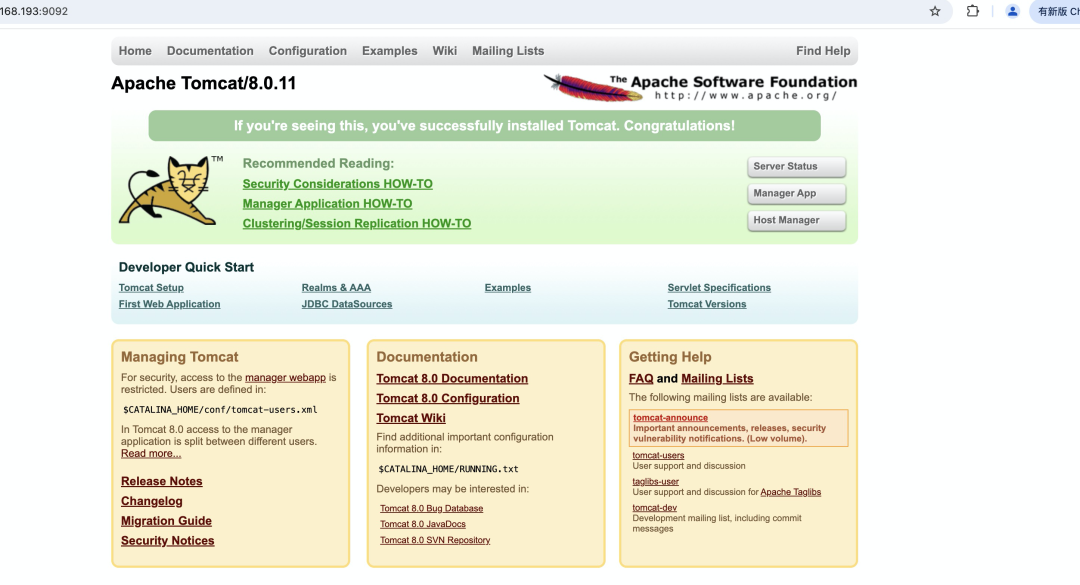Open the browser extensions puzzle icon
The image size is (1080, 585).
973,11
